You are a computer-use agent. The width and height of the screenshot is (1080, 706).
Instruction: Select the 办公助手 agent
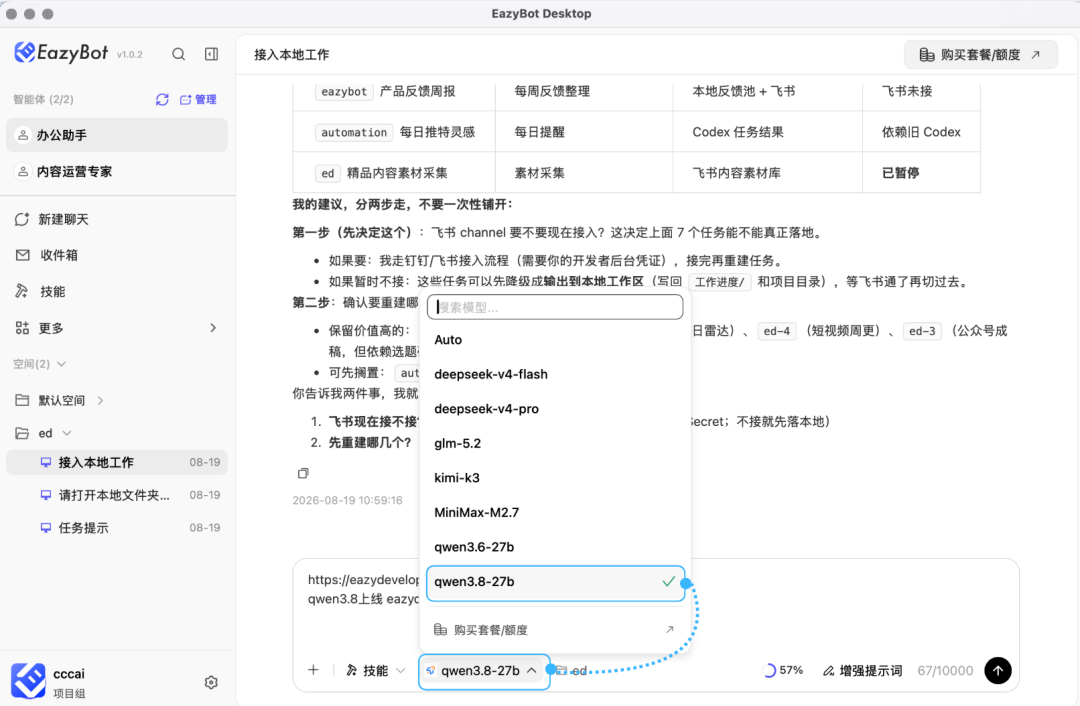click(x=117, y=135)
